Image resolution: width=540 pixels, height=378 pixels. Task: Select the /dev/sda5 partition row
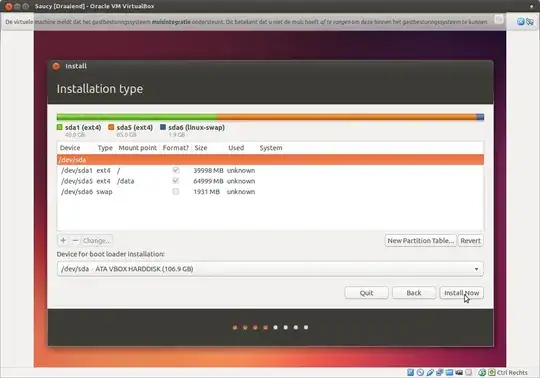270,181
